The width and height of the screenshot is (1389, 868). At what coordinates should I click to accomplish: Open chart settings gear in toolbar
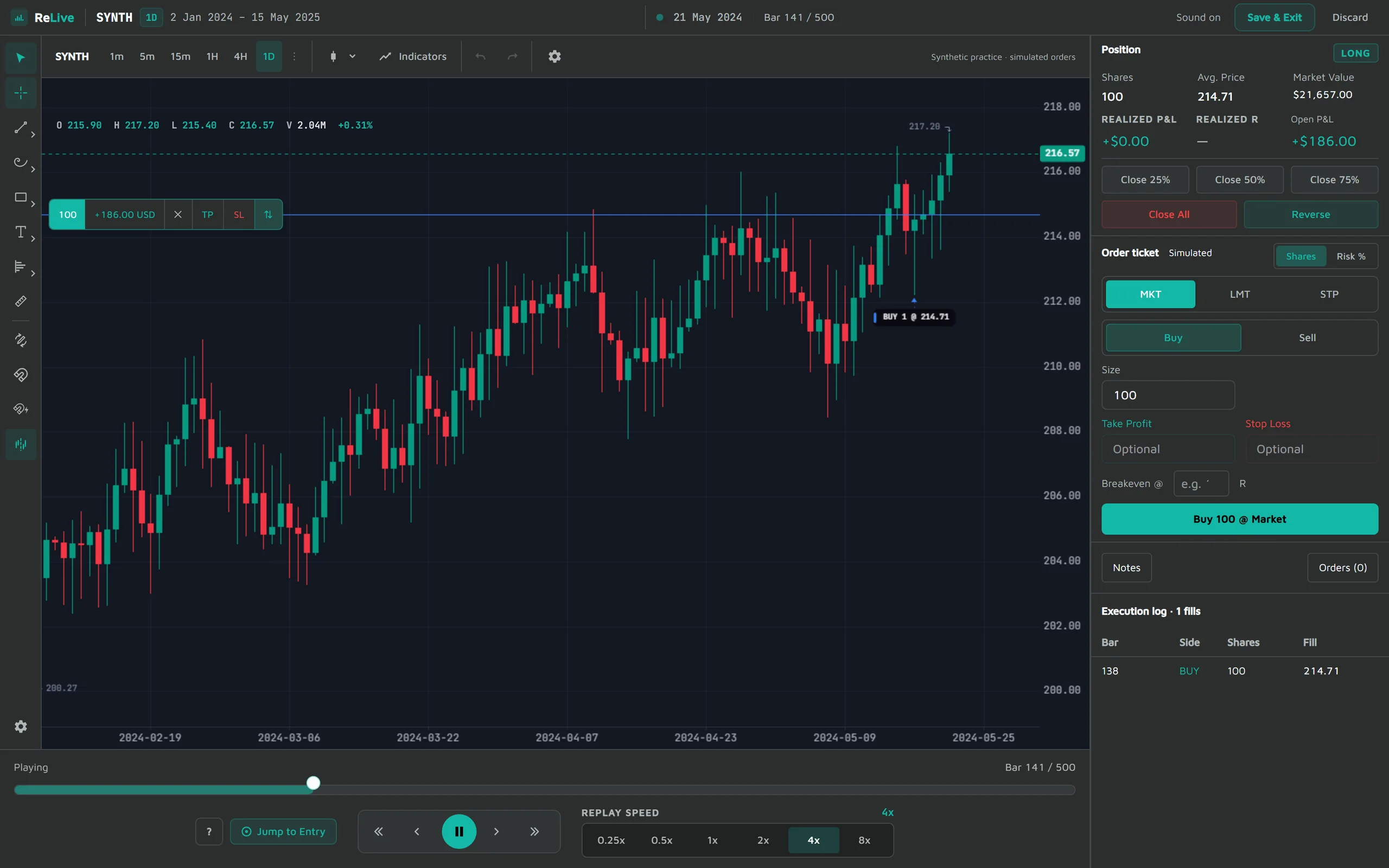pos(555,56)
